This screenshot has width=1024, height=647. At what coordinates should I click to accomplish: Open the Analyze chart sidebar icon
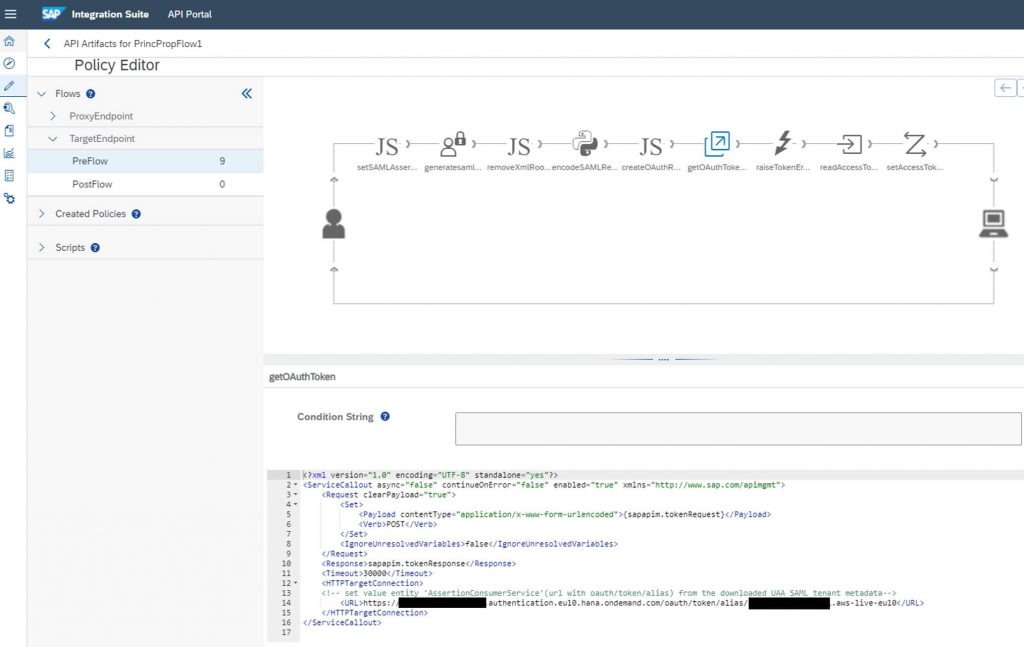tap(9, 153)
